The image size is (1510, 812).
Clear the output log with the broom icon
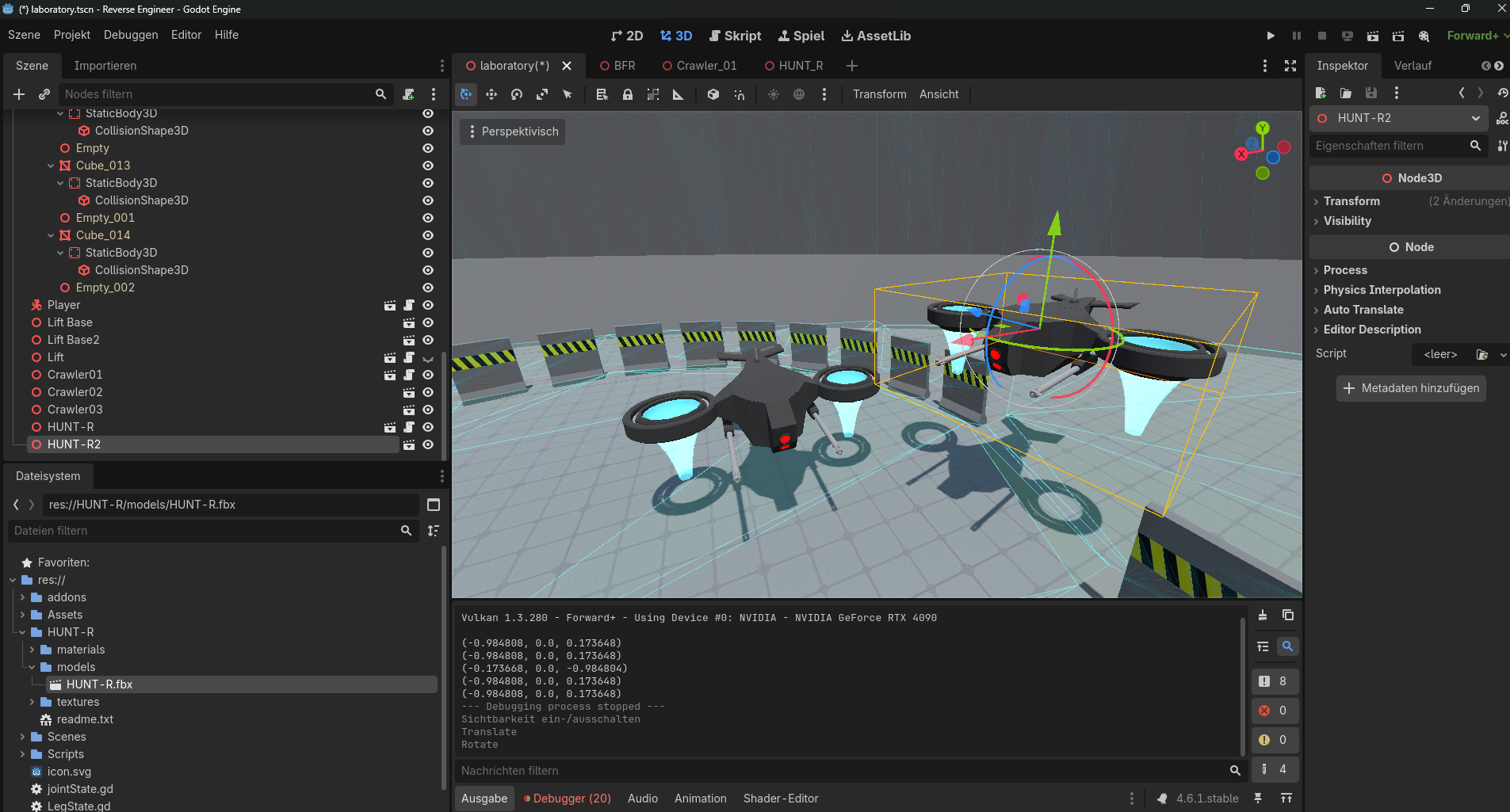[1263, 615]
